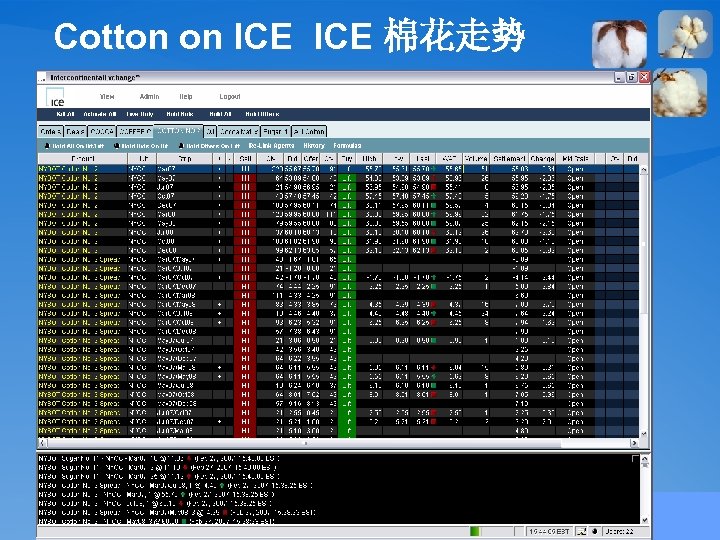720x540 pixels.
Task: Click Activate All in the dark toolbar
Action: coord(100,114)
